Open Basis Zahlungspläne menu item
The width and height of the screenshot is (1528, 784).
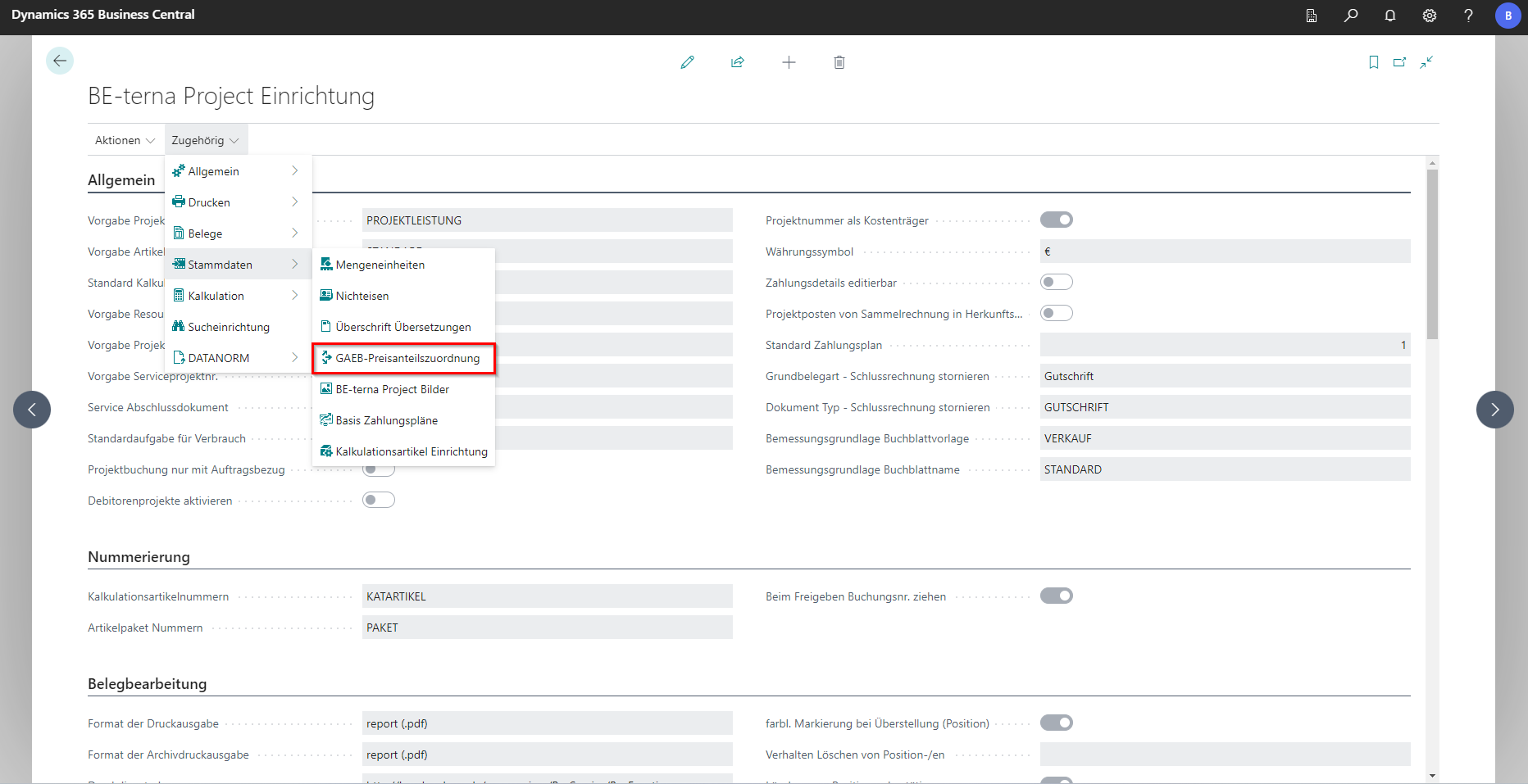386,420
